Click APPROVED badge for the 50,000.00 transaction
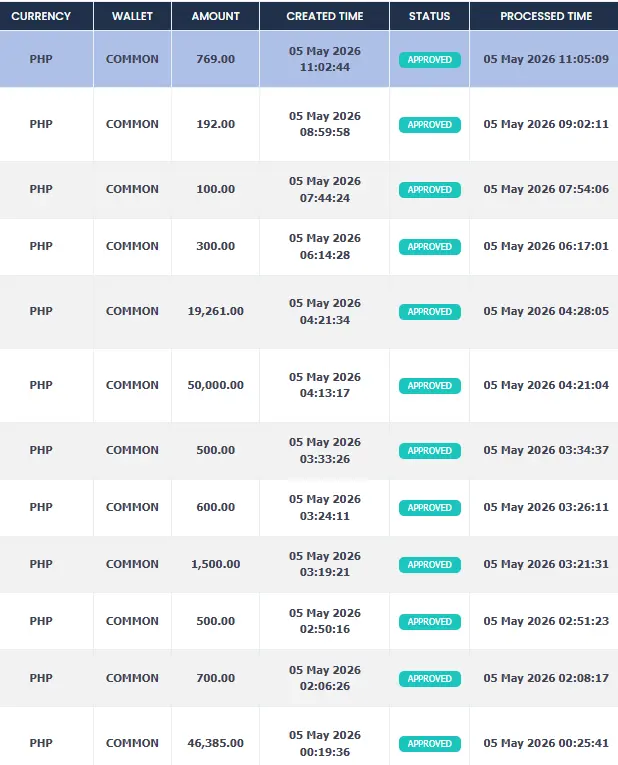 tap(430, 385)
